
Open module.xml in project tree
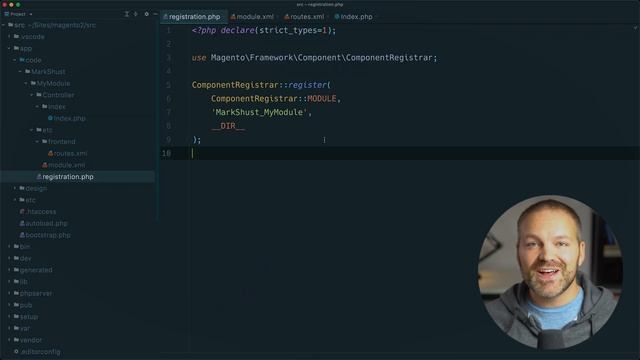click(x=63, y=165)
